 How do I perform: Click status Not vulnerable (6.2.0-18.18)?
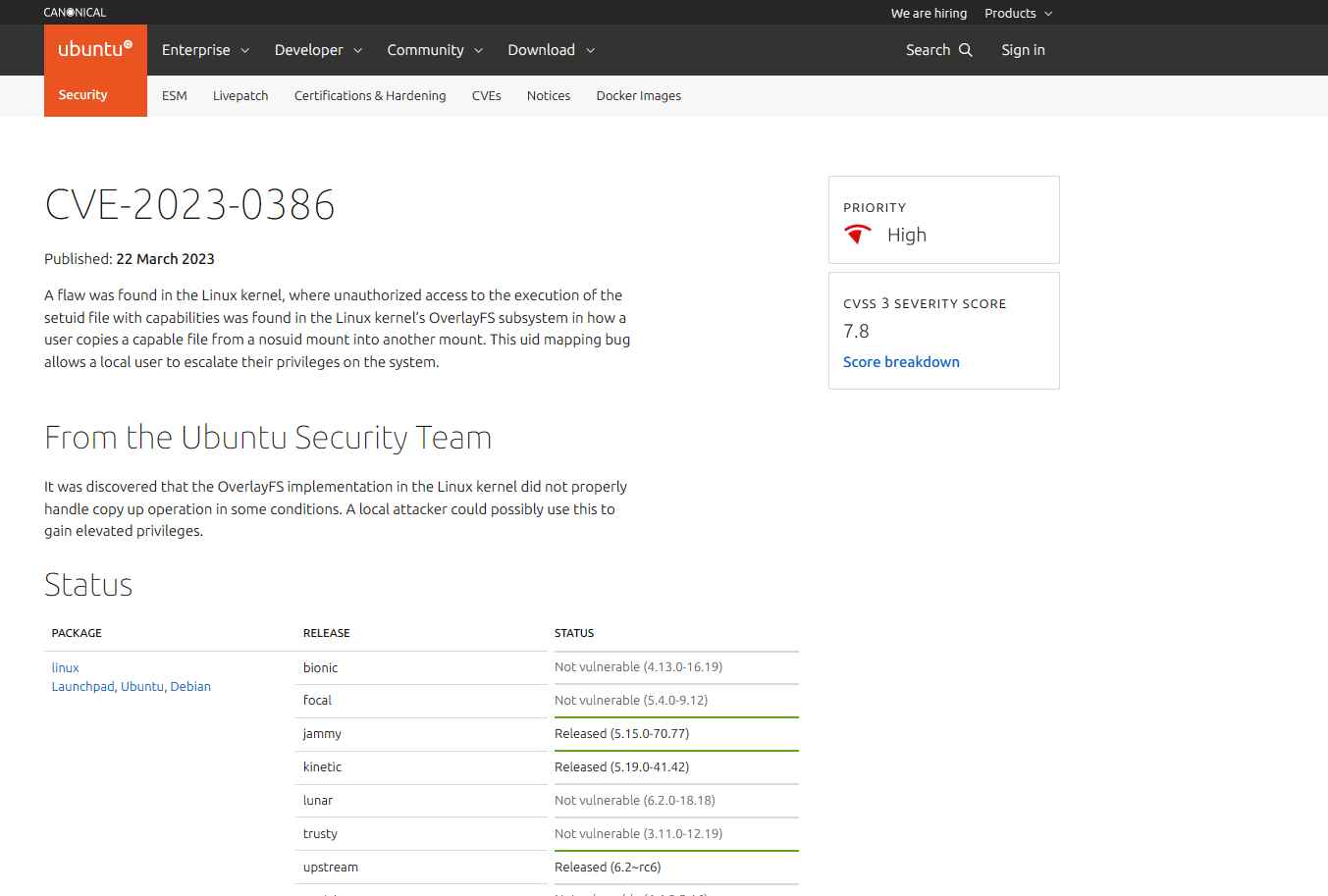[635, 801]
